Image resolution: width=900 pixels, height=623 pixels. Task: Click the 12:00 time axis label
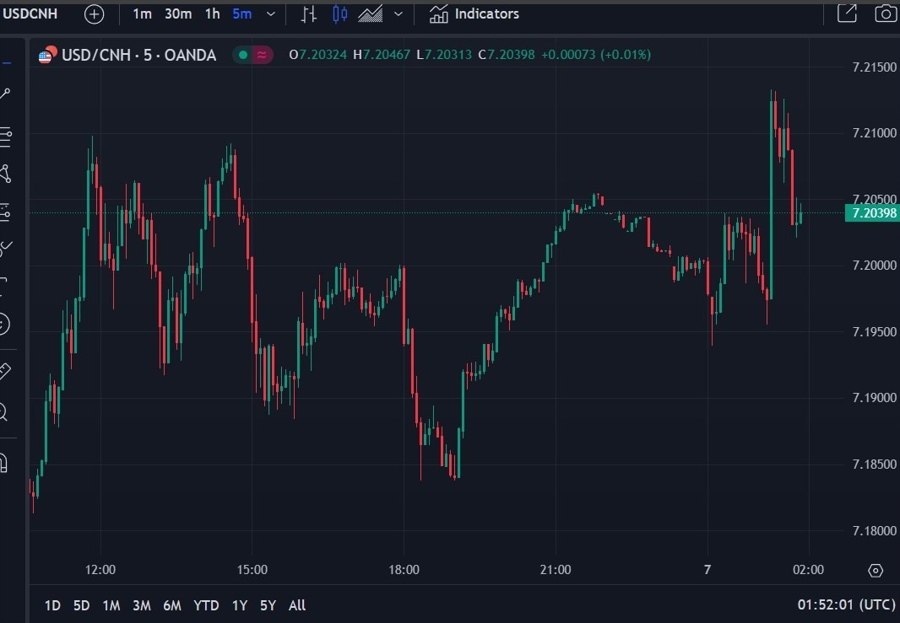click(x=100, y=570)
